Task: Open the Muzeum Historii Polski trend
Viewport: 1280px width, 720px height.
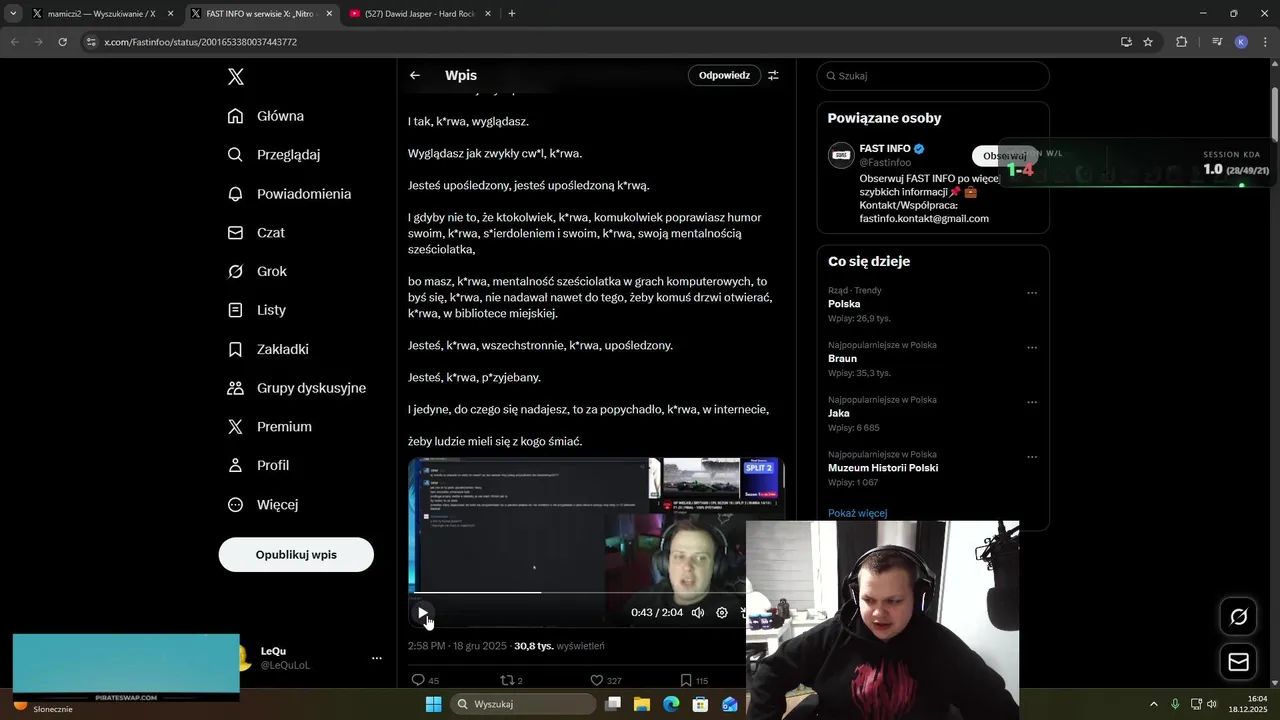Action: (x=883, y=468)
